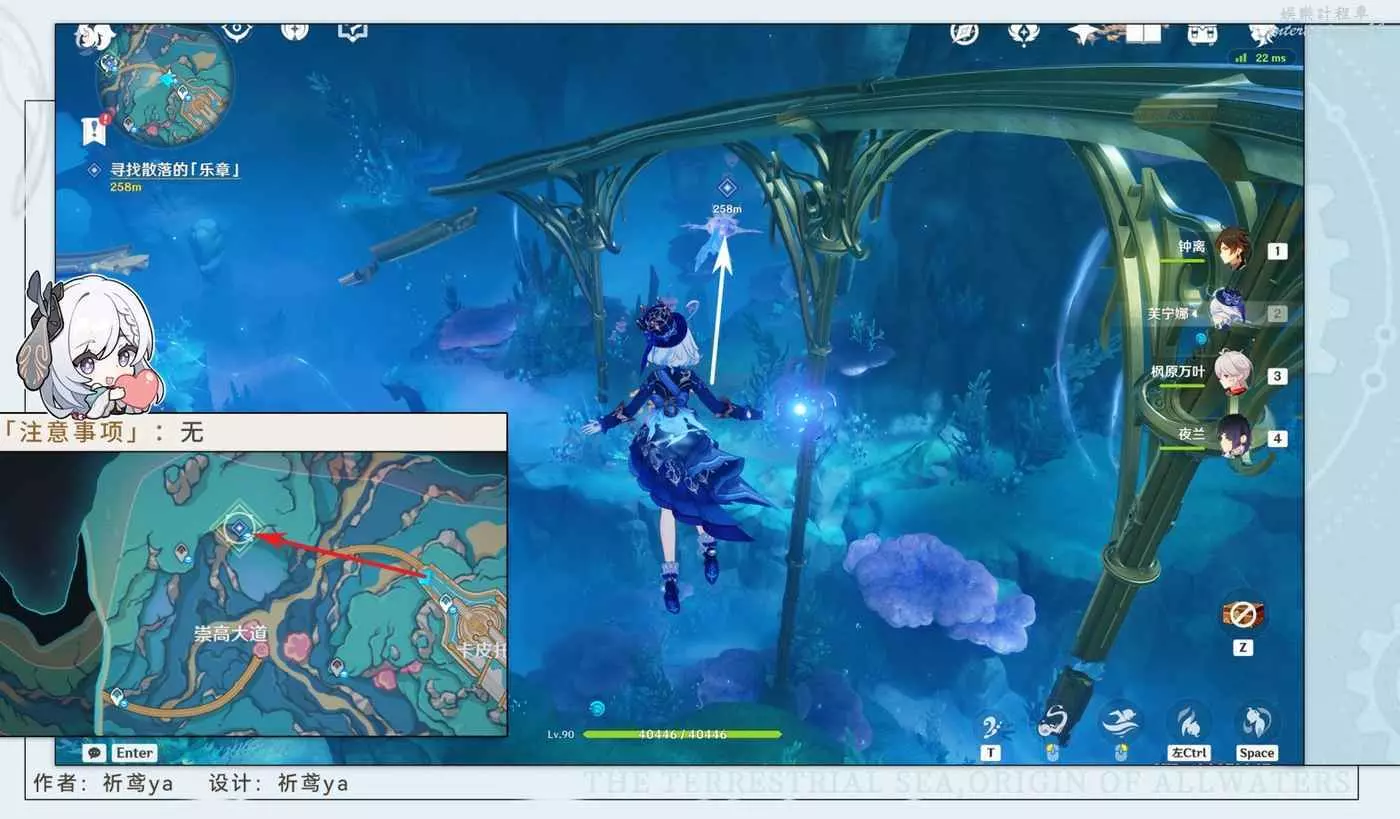The image size is (1400, 819).
Task: Tap the 左Ctrl dive icon
Action: tap(1189, 723)
